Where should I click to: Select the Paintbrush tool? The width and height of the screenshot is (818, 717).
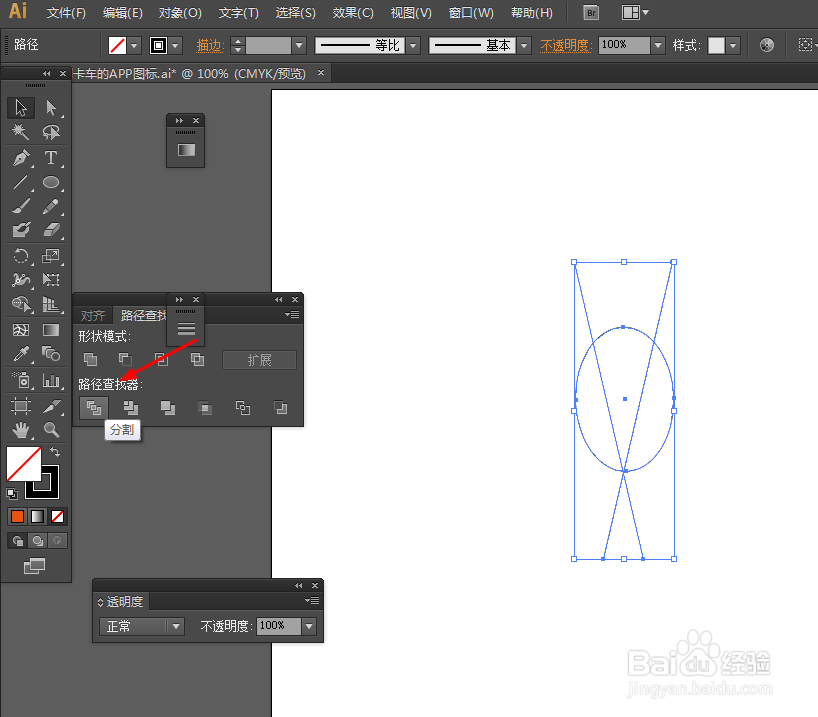click(21, 206)
